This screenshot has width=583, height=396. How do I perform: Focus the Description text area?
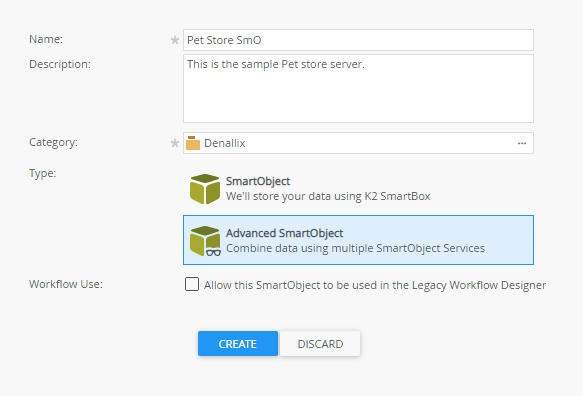(x=358, y=88)
